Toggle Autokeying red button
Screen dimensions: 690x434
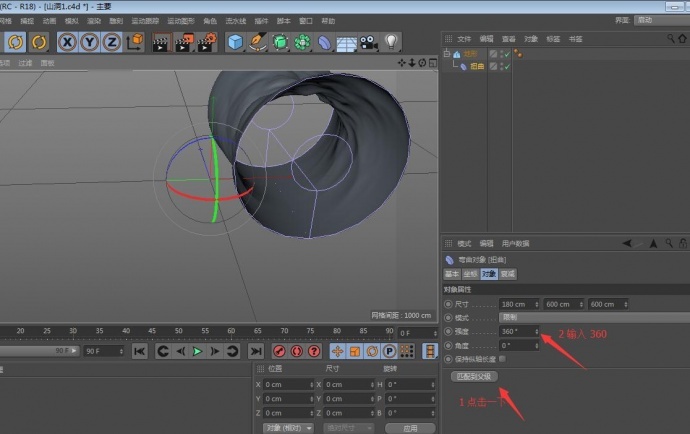[x=297, y=351]
